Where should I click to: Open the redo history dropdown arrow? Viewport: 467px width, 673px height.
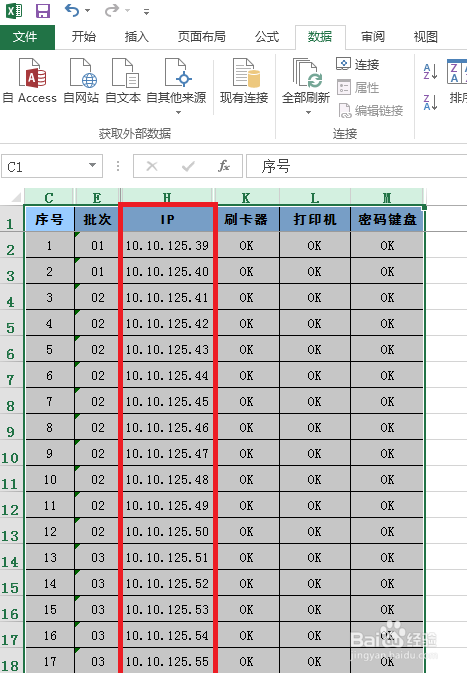pos(127,11)
